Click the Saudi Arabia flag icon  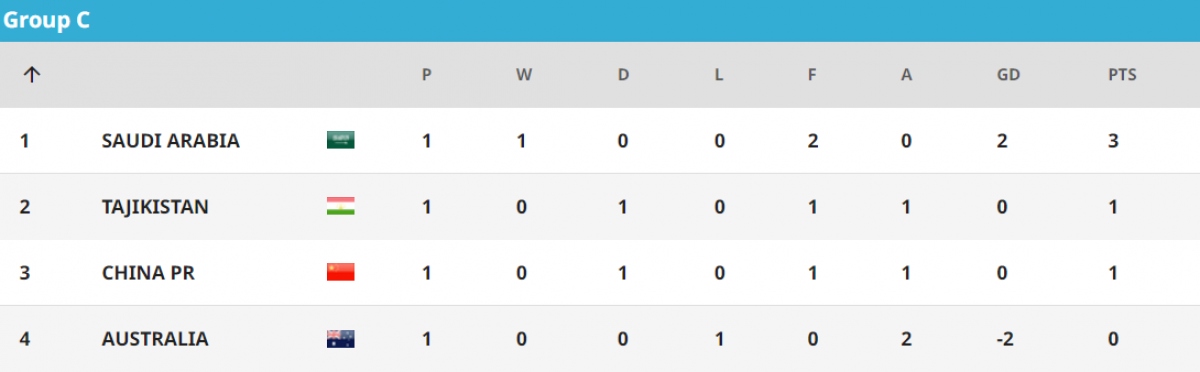pos(340,140)
